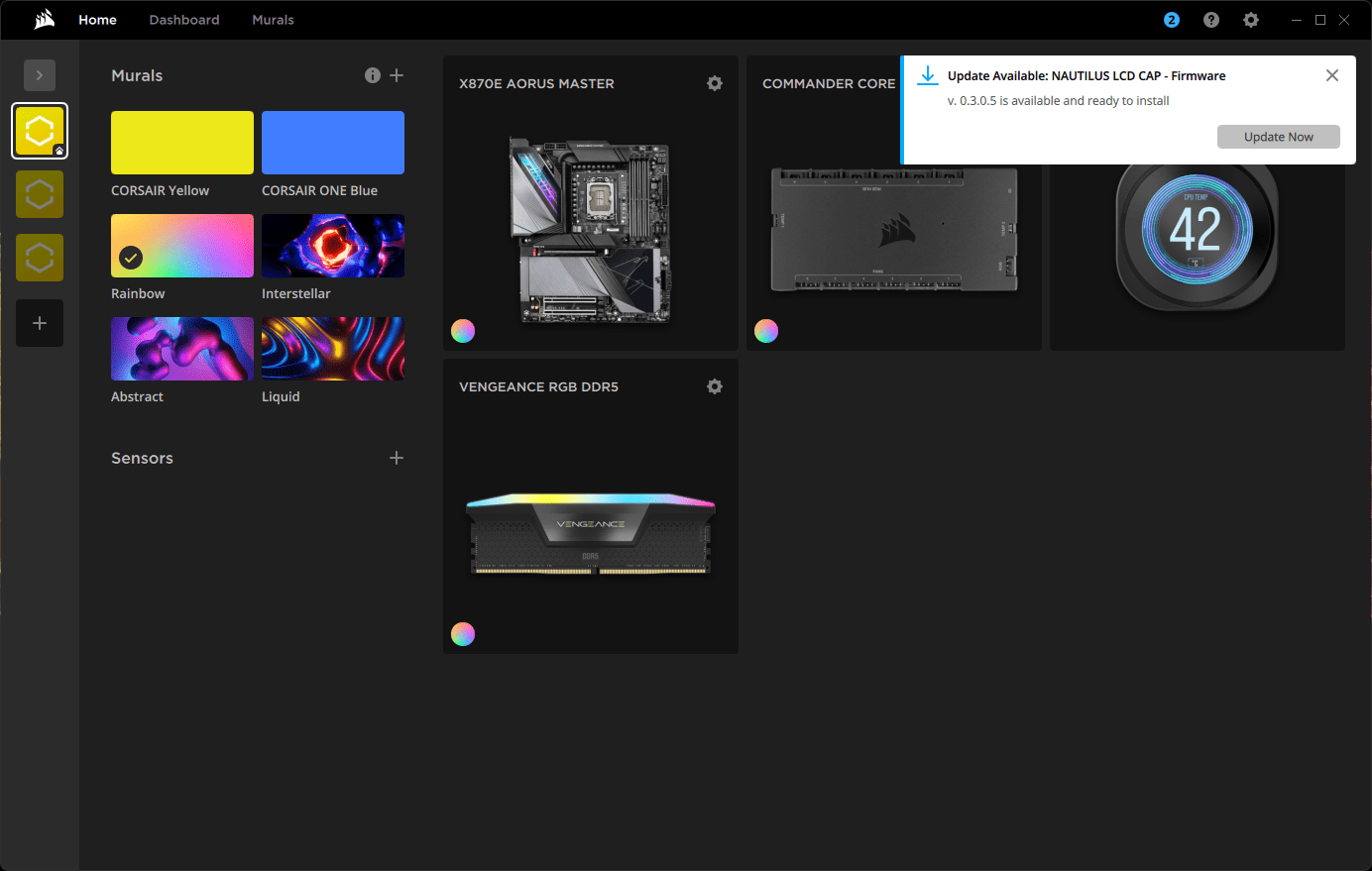Open settings gear on X870E AORUS MASTER tile
The width and height of the screenshot is (1372, 871).
[x=715, y=83]
